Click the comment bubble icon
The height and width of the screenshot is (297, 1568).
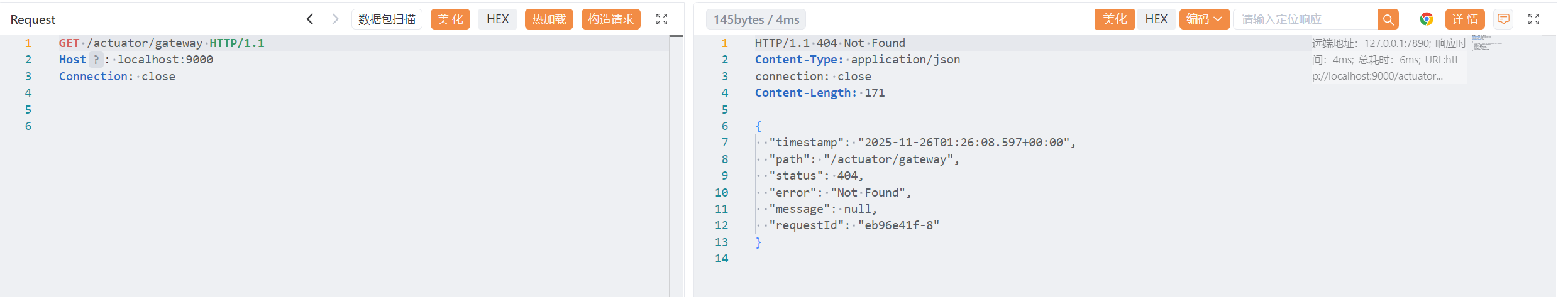pos(1503,19)
